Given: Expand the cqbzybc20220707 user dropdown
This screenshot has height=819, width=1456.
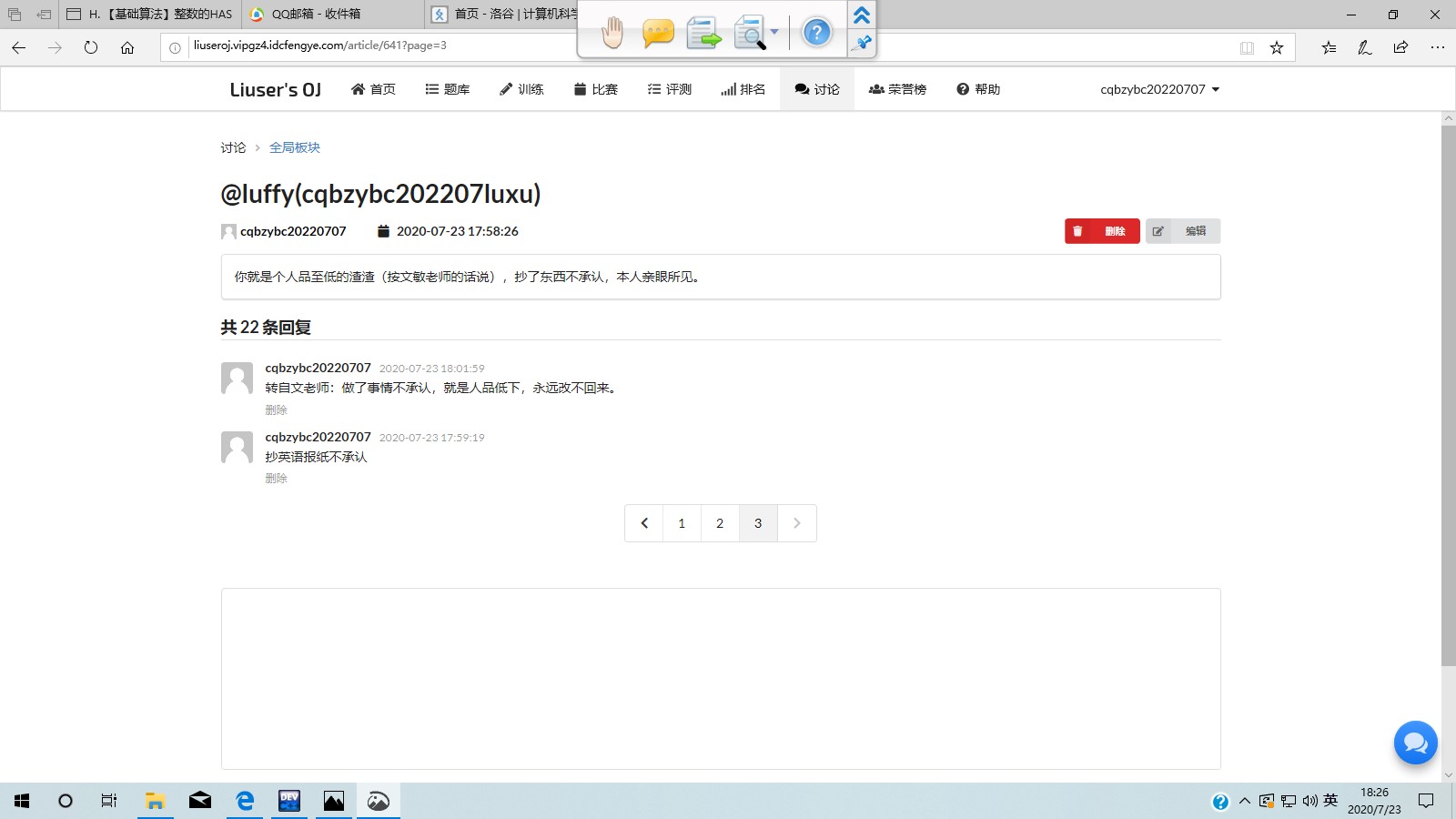Looking at the screenshot, I should coord(1159,89).
